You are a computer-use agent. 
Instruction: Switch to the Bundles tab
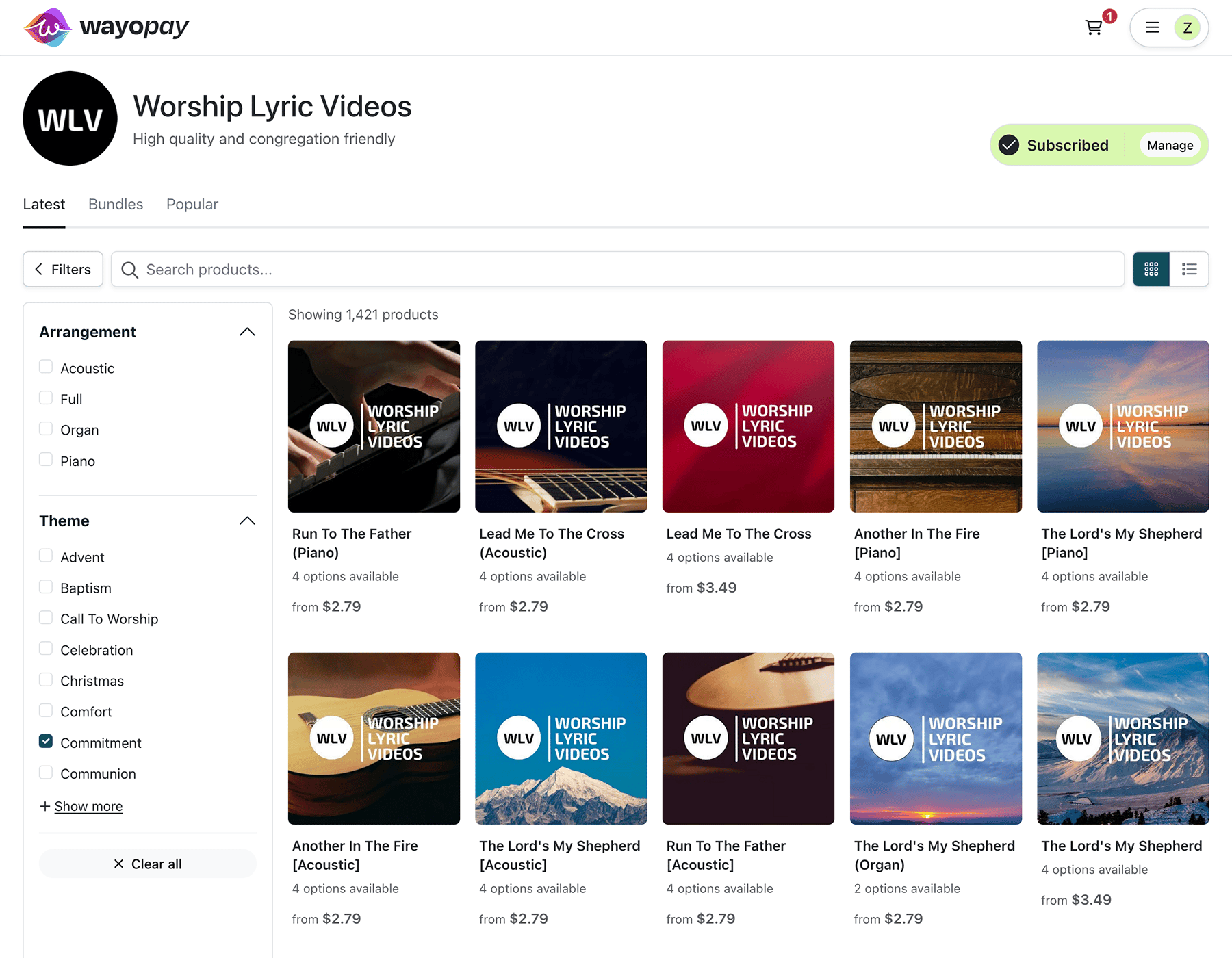pyautogui.click(x=116, y=204)
